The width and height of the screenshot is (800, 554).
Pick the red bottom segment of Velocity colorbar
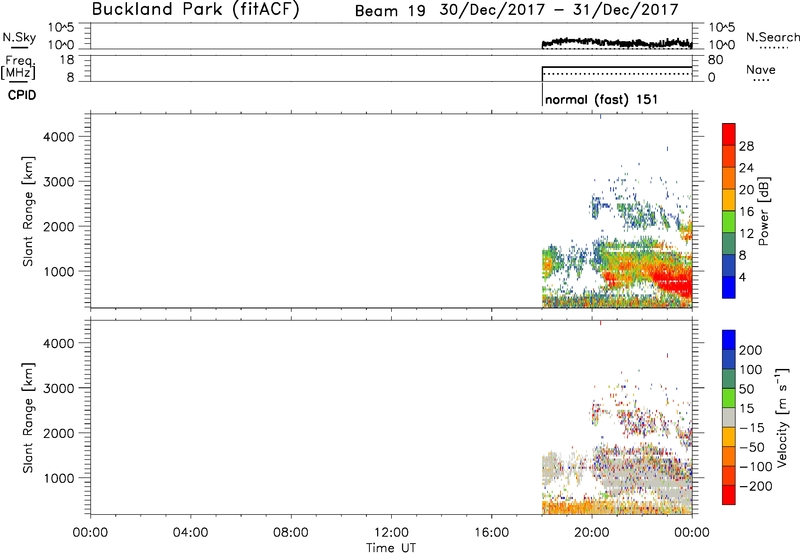tap(729, 495)
